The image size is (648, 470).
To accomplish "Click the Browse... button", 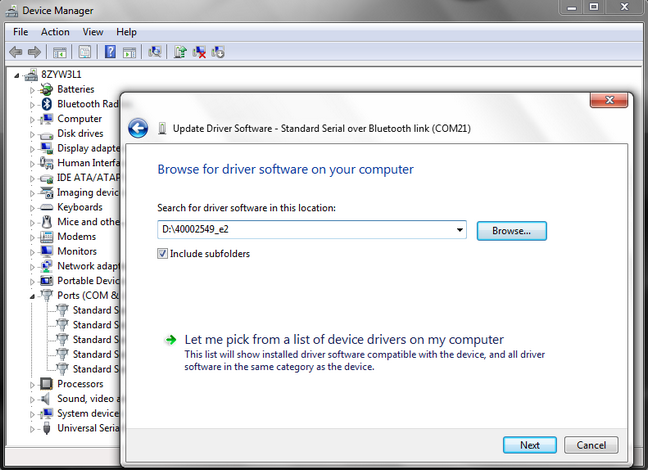I will pyautogui.click(x=511, y=231).
